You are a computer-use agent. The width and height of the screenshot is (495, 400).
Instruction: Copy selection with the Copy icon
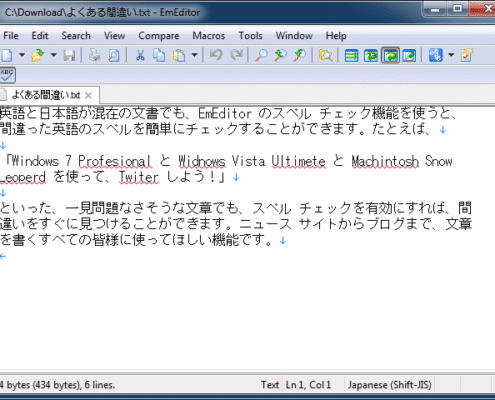159,55
